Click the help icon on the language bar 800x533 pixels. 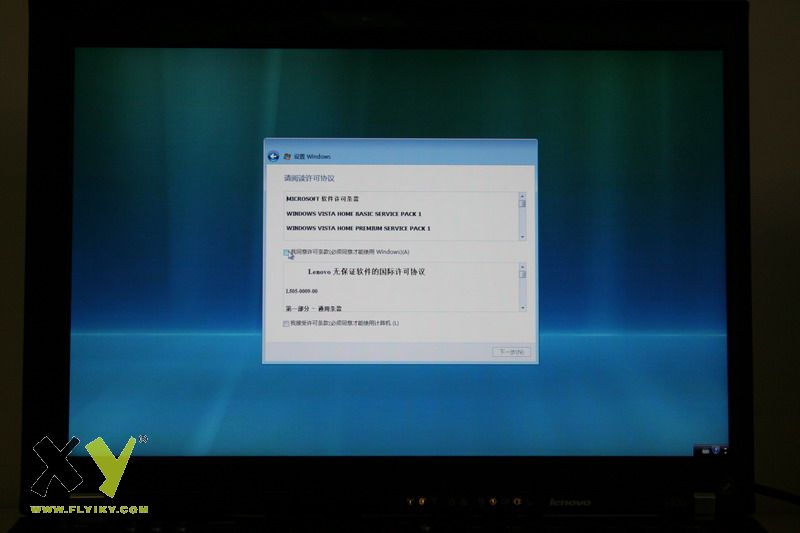coord(716,450)
